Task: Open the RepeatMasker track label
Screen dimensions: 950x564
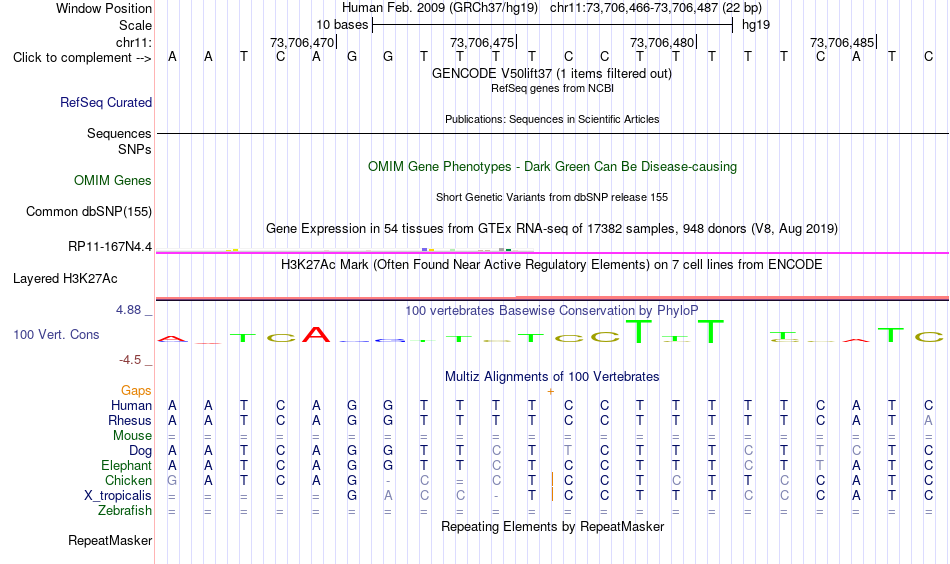Action: tap(110, 540)
